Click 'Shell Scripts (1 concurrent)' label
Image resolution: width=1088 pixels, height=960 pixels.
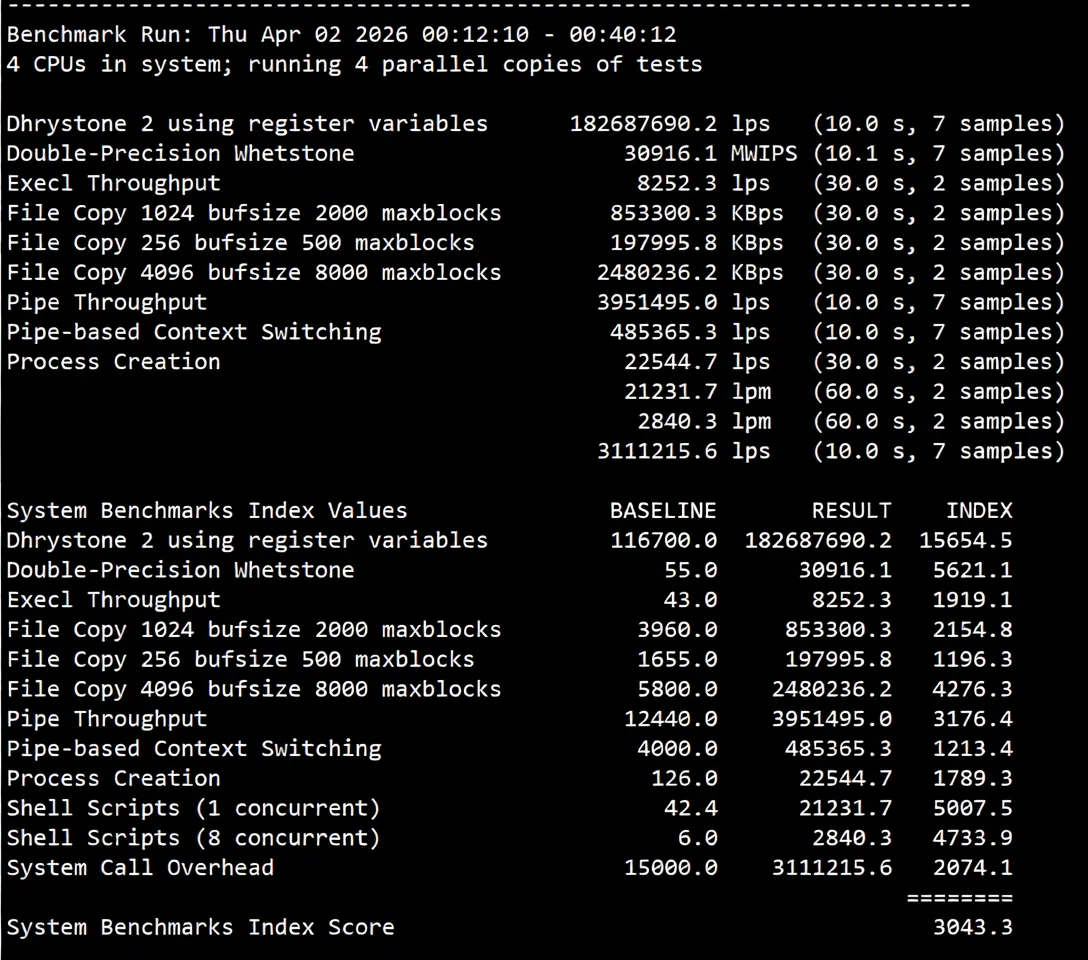point(192,807)
